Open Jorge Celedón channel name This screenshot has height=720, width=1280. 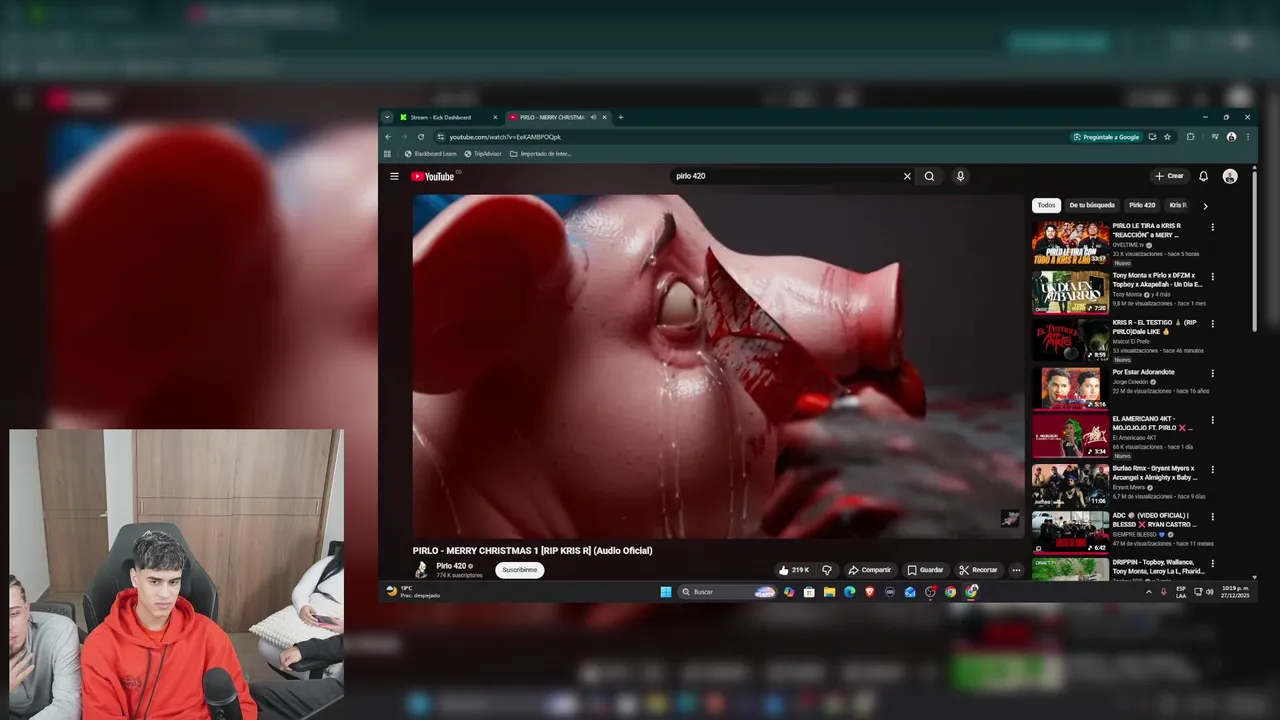point(1130,382)
